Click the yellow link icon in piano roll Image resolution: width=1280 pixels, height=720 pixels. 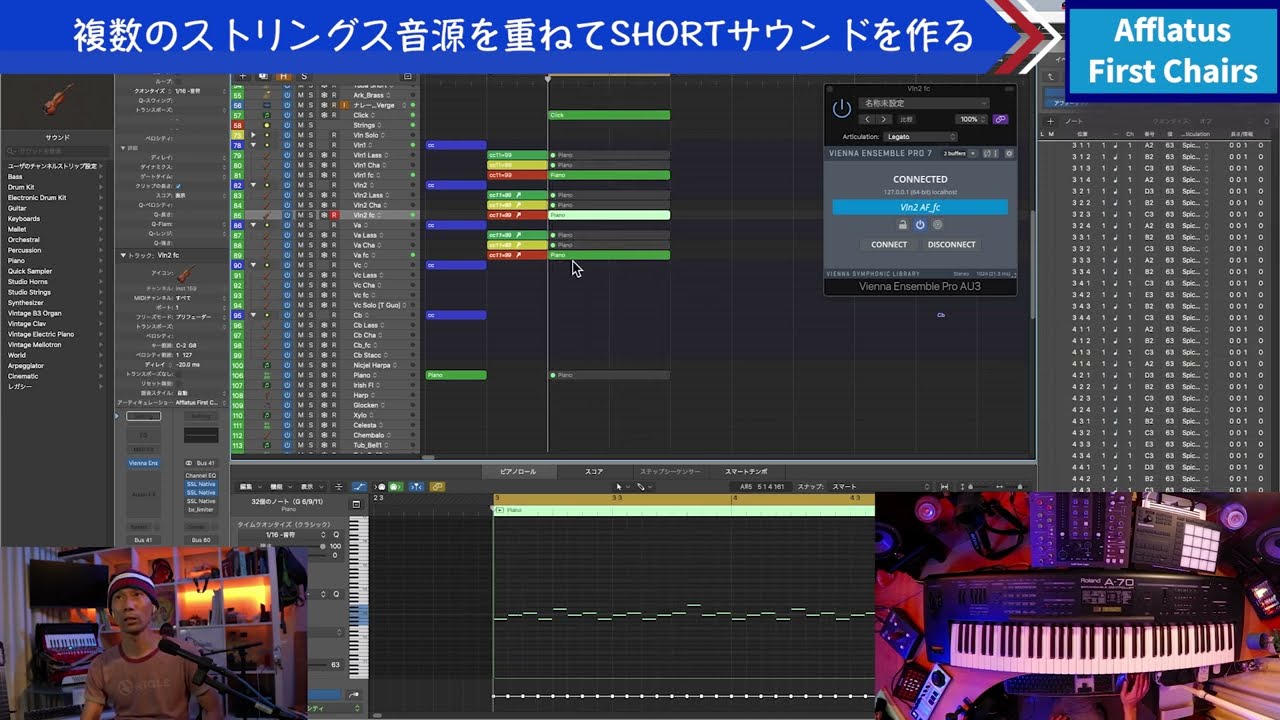click(437, 487)
